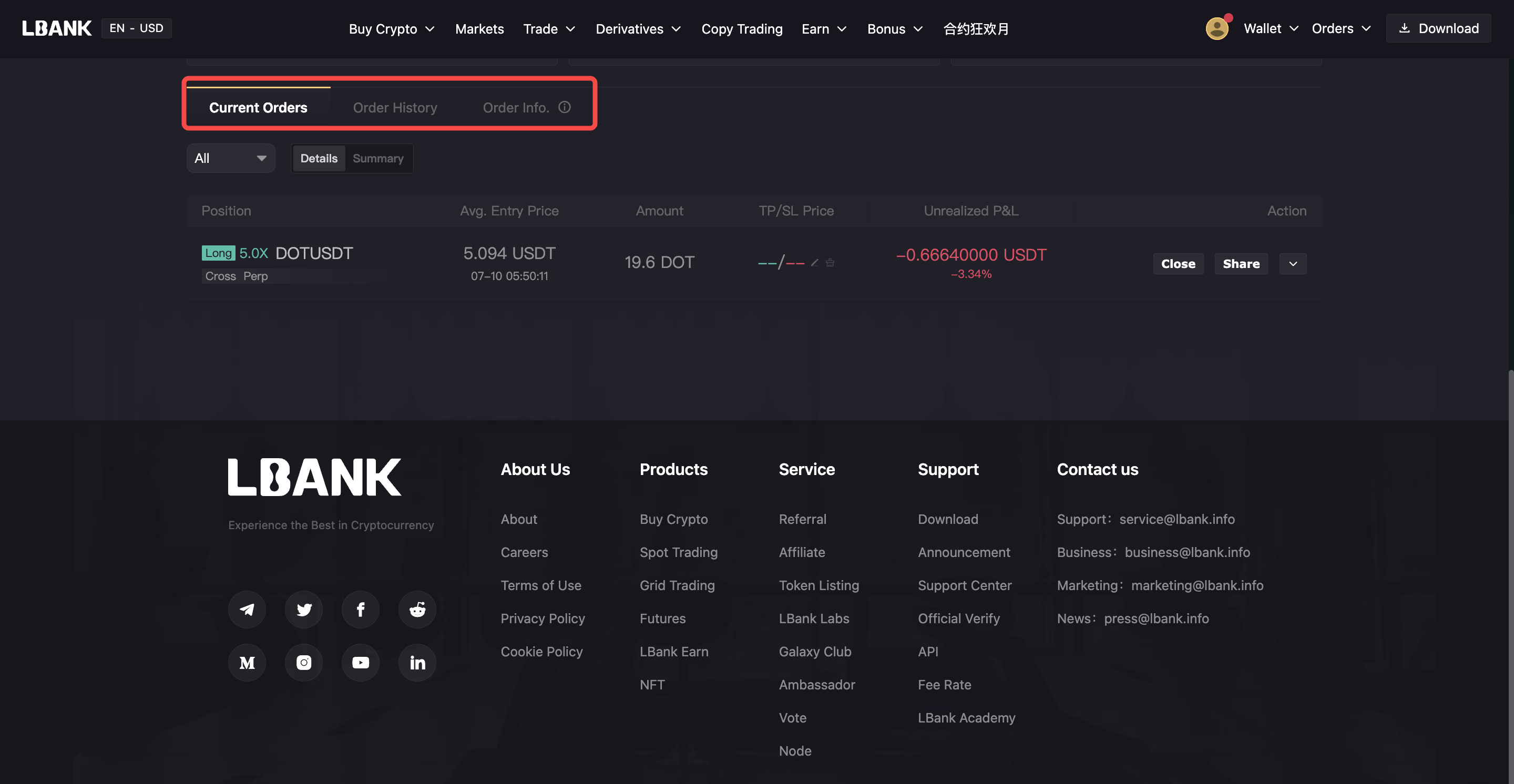This screenshot has width=1514, height=784.
Task: Open the Affiliate link
Action: [802, 552]
